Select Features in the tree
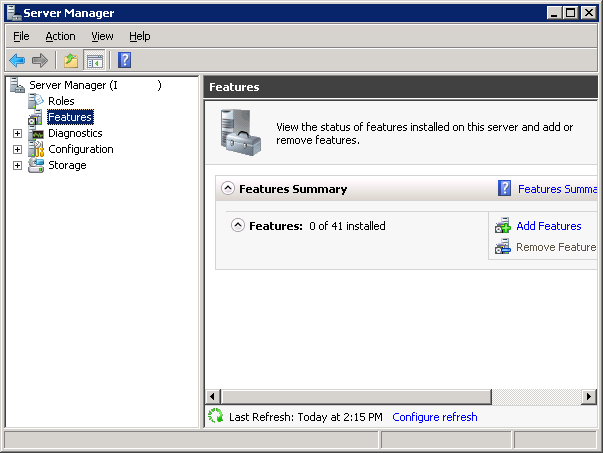The image size is (603, 453). 70,117
